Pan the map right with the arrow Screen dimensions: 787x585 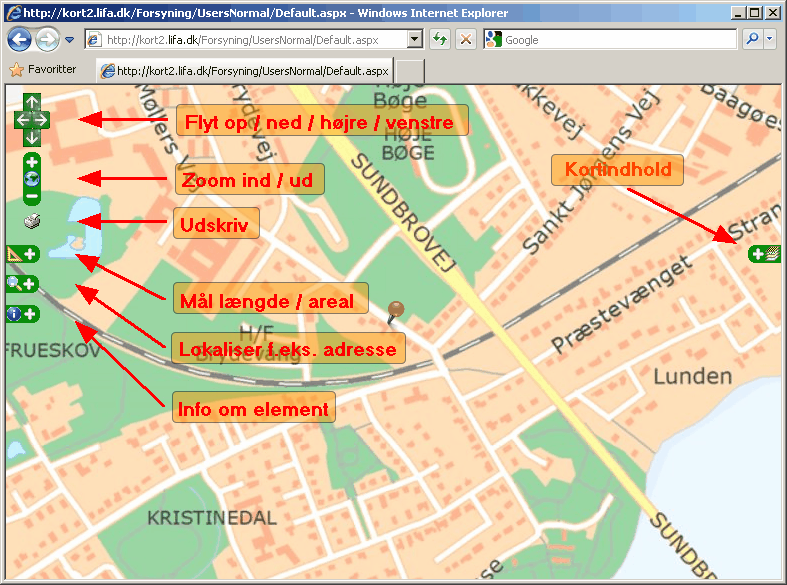click(x=43, y=120)
